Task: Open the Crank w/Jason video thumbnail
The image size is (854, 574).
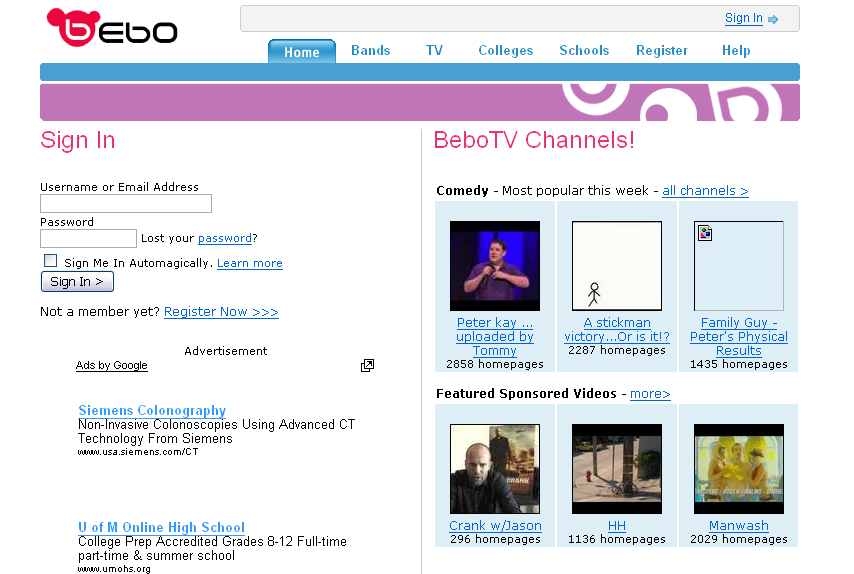Action: (x=495, y=469)
